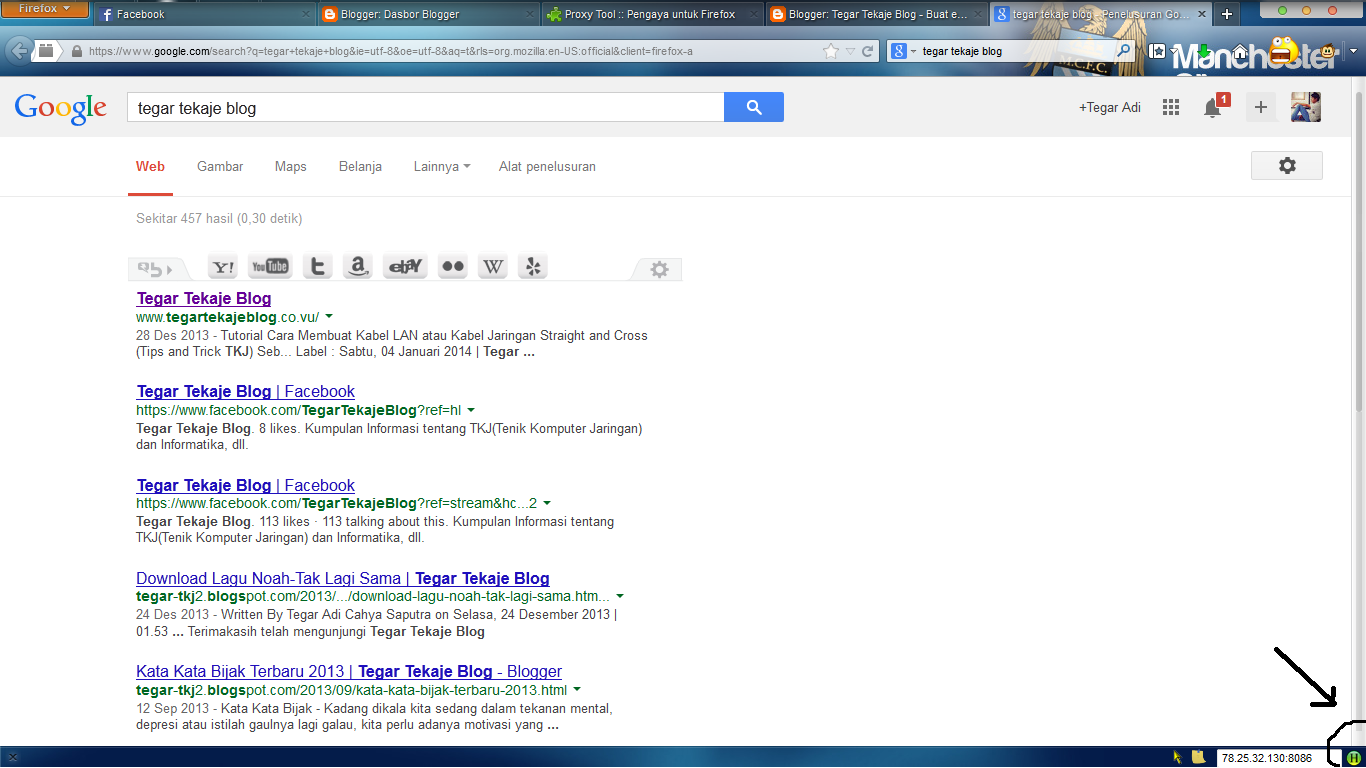
Task: Click the Flickr search shortcut icon
Action: click(x=453, y=267)
